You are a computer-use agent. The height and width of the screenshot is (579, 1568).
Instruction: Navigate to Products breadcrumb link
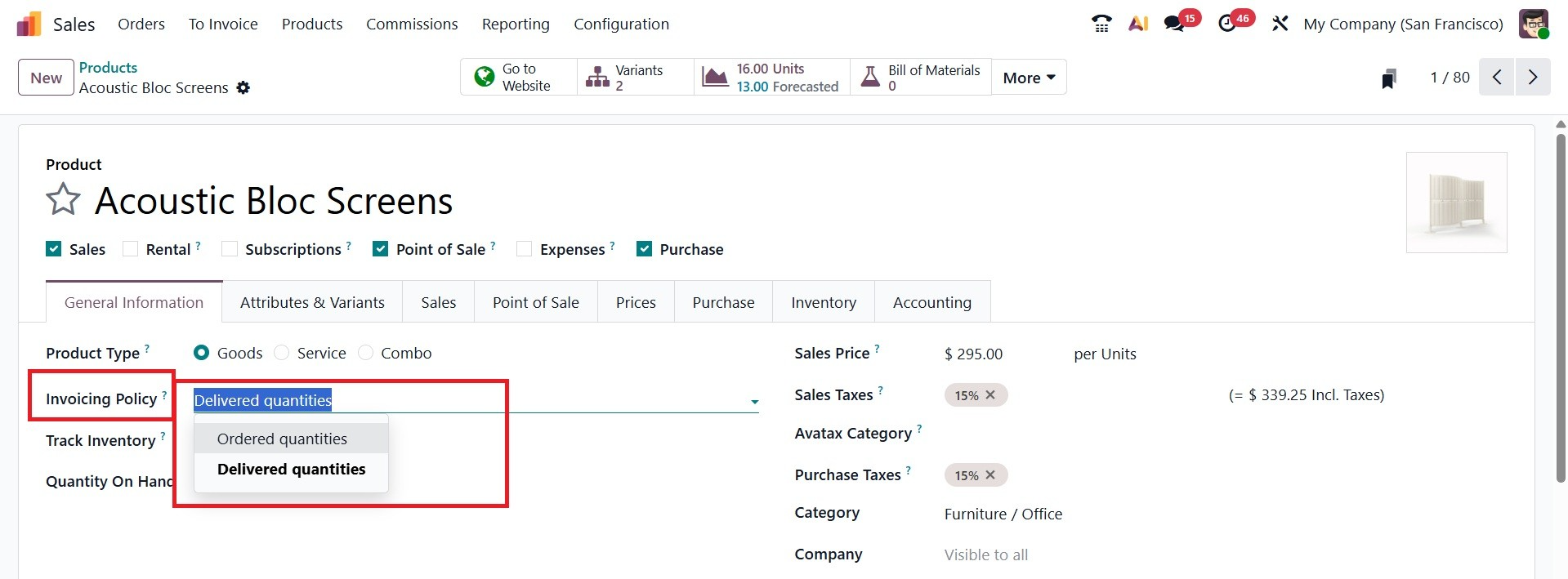(108, 68)
